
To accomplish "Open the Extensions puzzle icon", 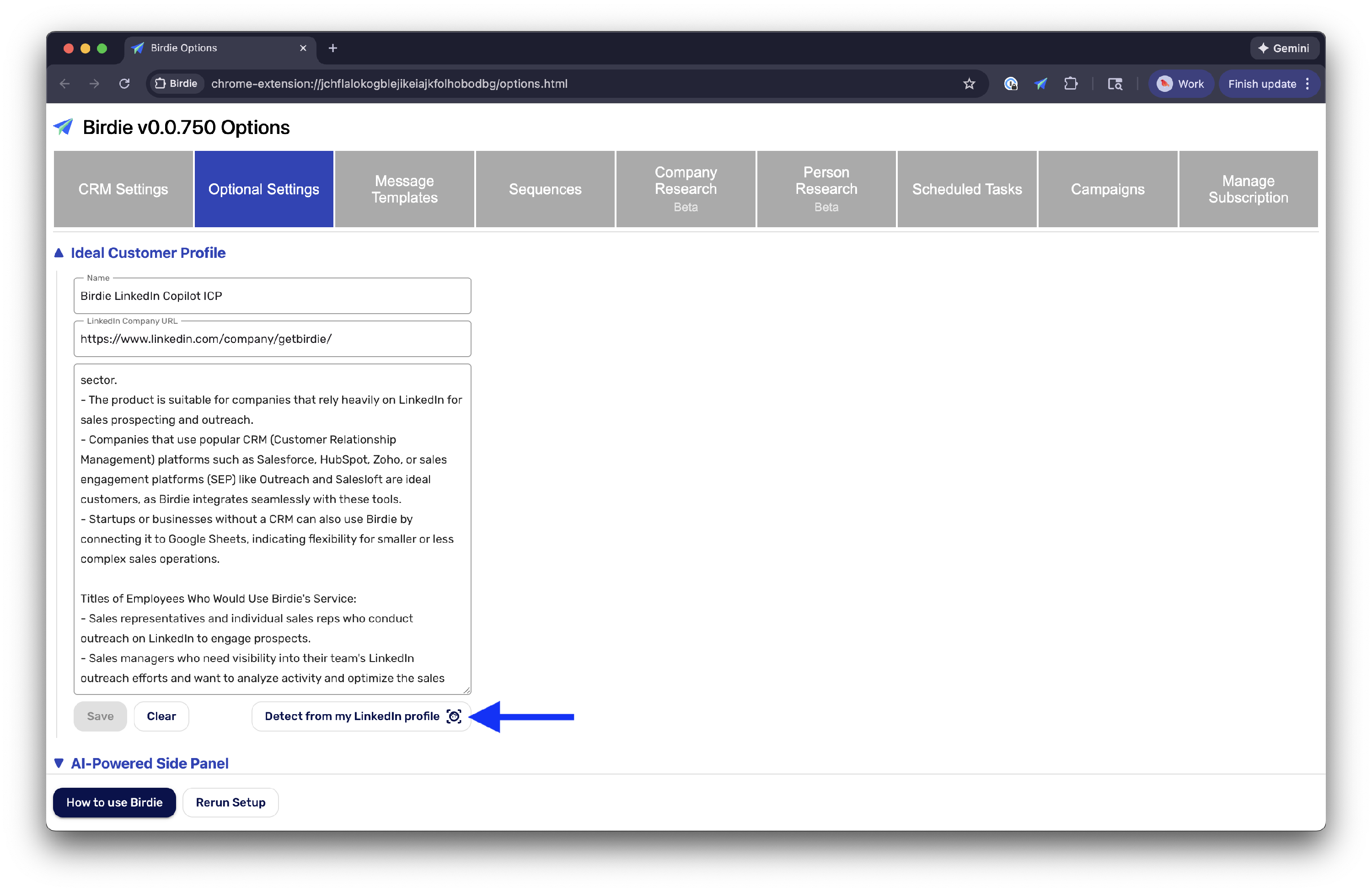I will tap(1071, 84).
